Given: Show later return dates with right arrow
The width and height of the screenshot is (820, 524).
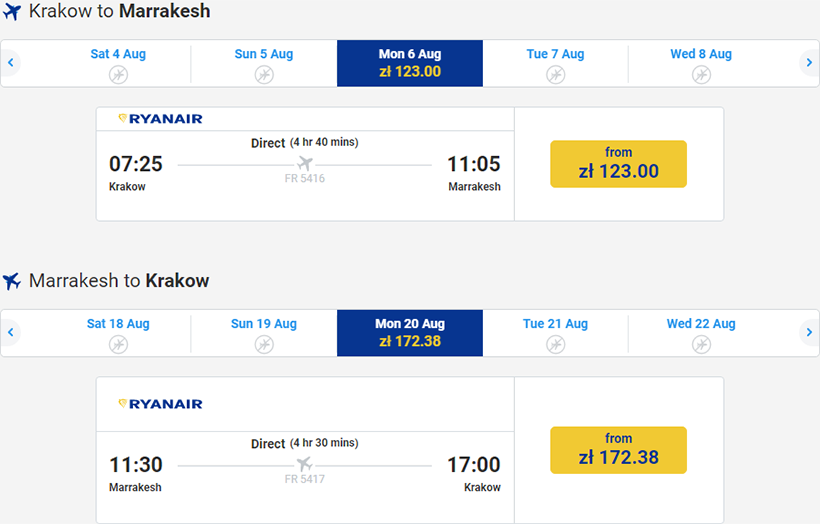Looking at the screenshot, I should click(x=809, y=332).
